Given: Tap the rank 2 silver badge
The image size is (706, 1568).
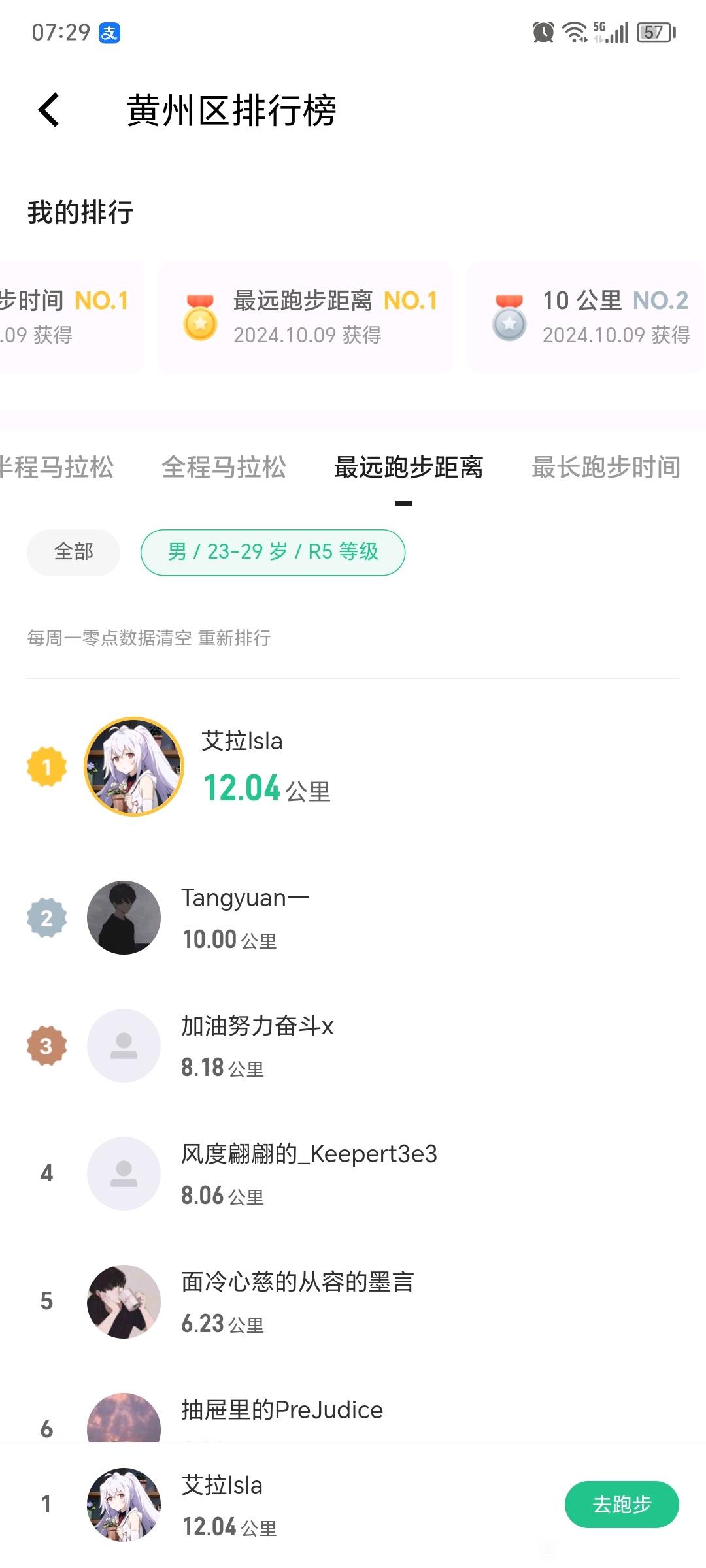Looking at the screenshot, I should click(46, 918).
